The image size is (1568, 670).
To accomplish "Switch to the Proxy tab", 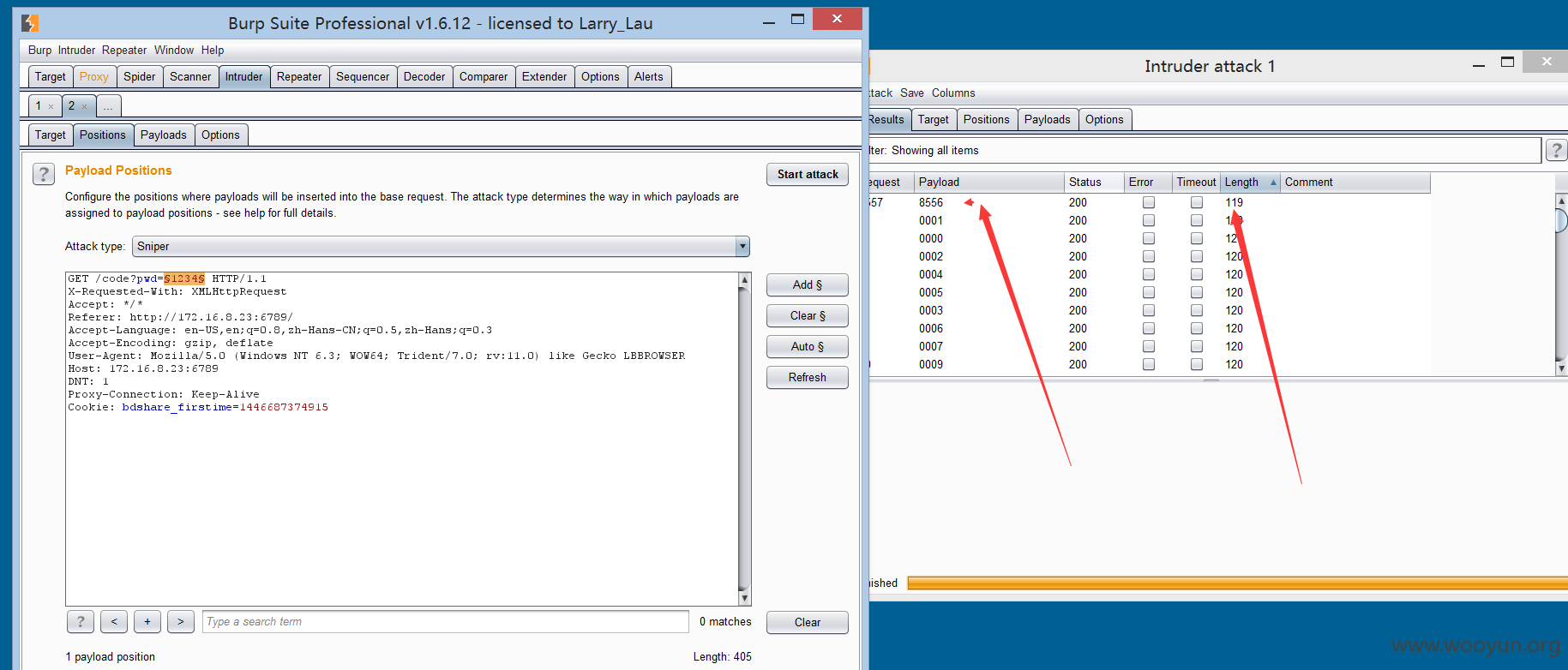I will (94, 77).
